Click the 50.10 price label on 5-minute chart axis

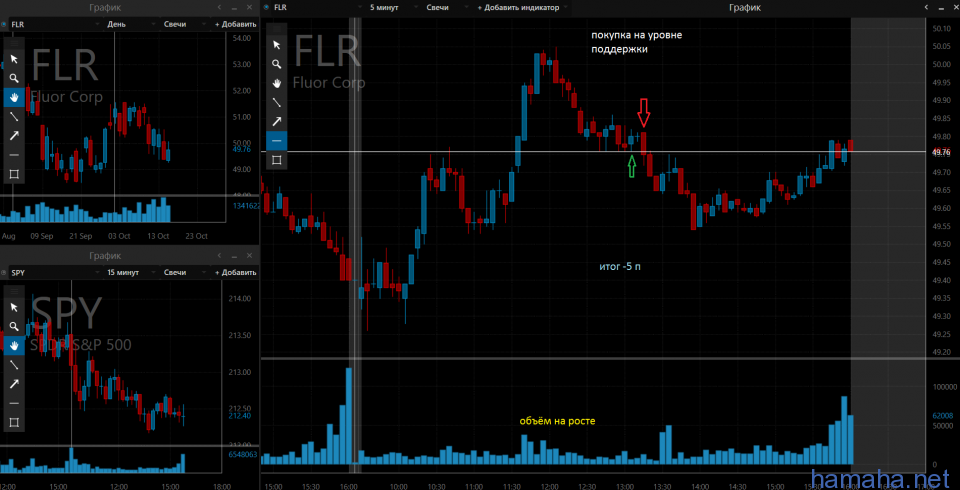coord(940,28)
